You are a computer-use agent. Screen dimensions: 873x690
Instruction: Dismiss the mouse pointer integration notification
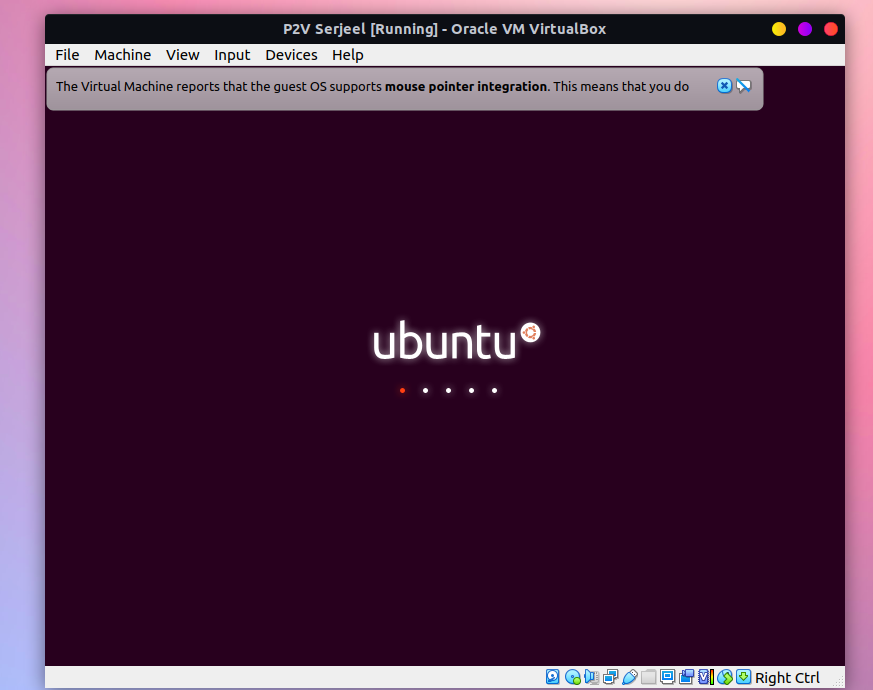[x=724, y=86]
